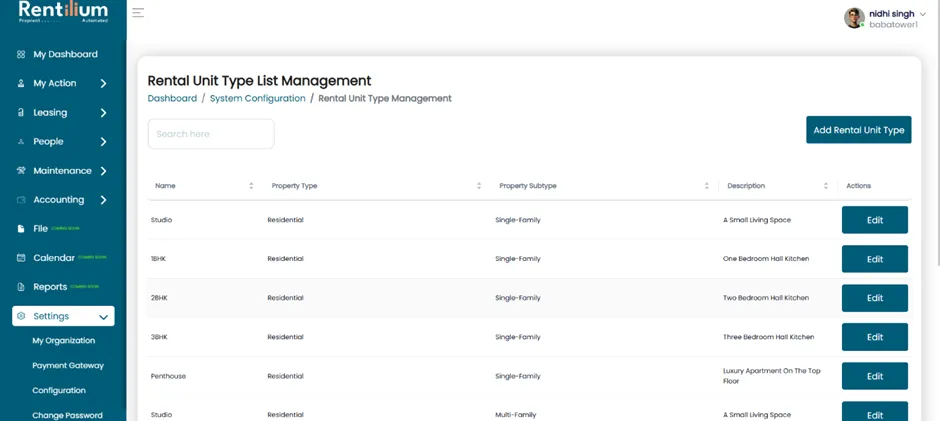The image size is (940, 421).
Task: Click the Accounting wallet icon
Action: pyautogui.click(x=21, y=200)
